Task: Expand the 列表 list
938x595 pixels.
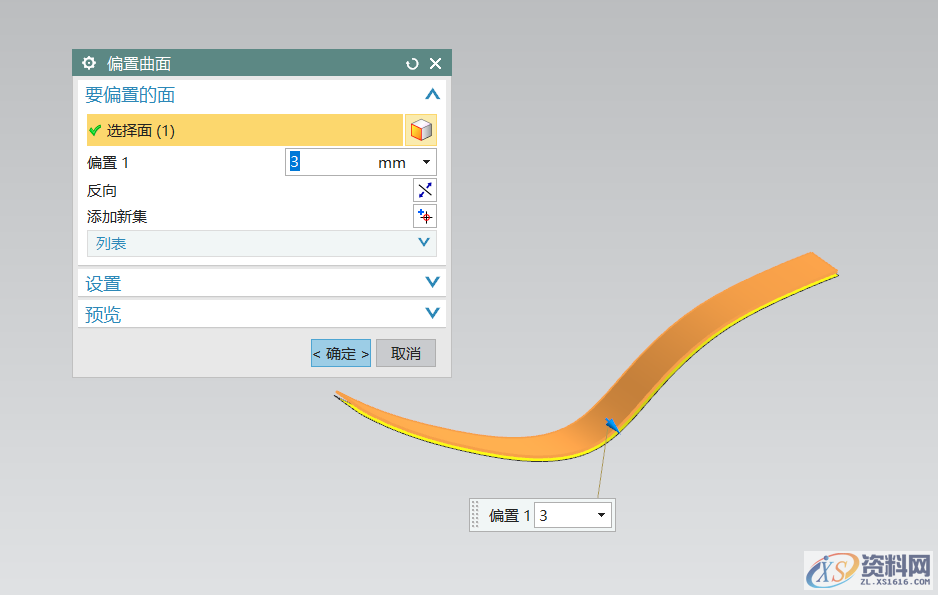Action: [x=424, y=243]
